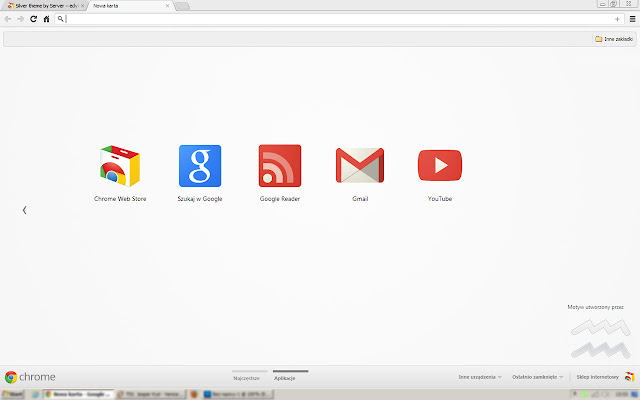
Task: Click the Motyw utworzony przez text
Action: click(x=596, y=307)
